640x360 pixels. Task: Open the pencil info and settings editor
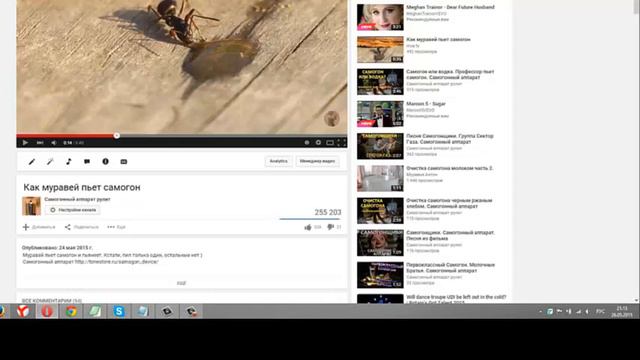coord(31,162)
